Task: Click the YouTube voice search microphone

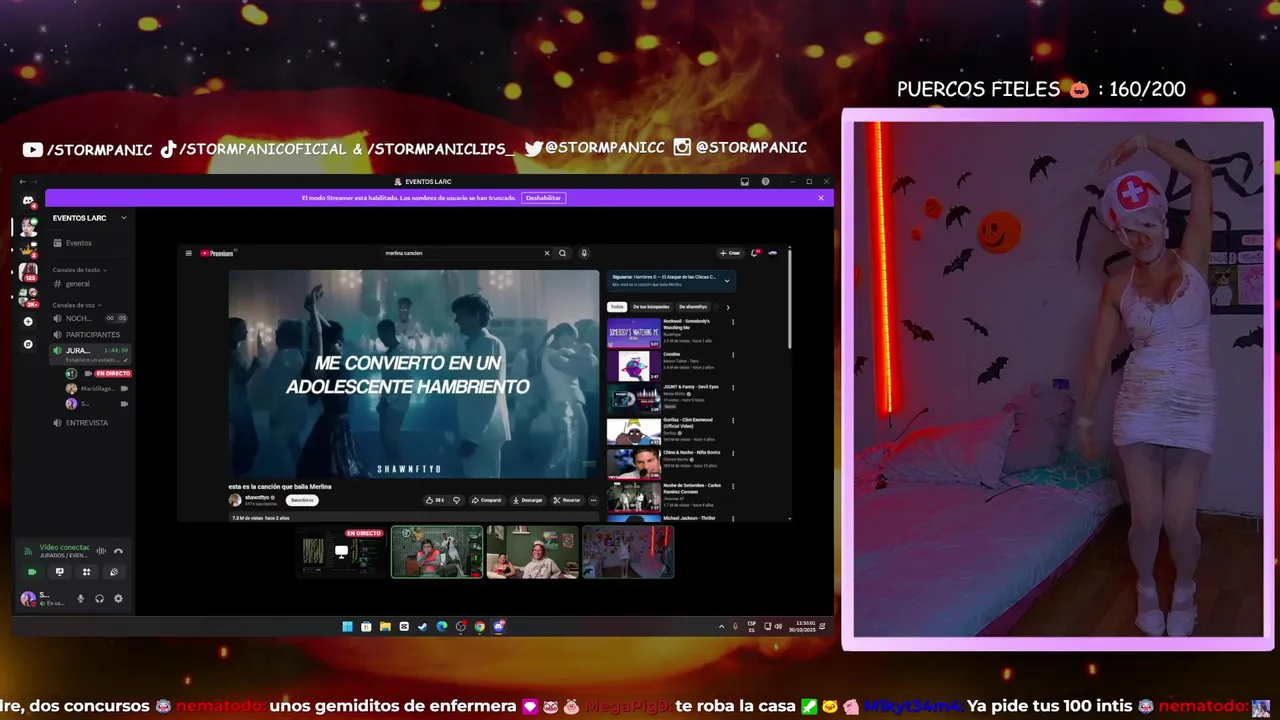Action: 584,253
